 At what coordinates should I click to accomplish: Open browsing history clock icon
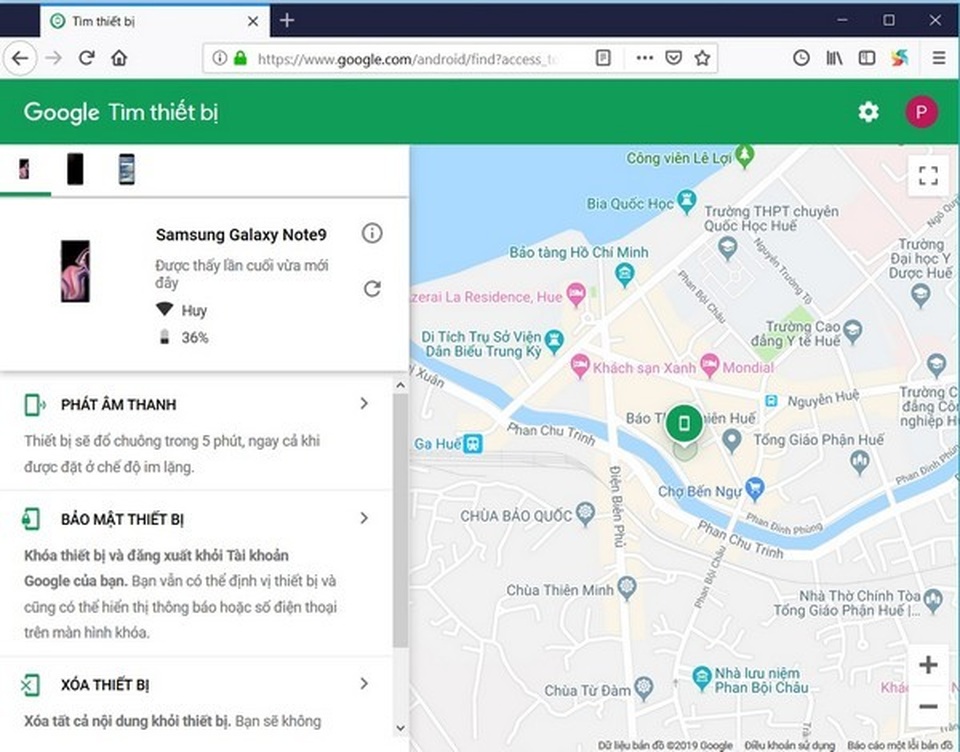(801, 58)
